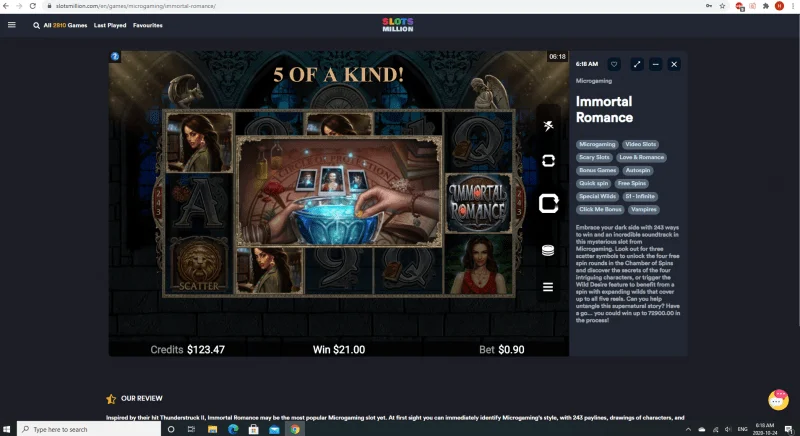The image size is (800, 436).
Task: Go to Last Played games
Action: 110,25
